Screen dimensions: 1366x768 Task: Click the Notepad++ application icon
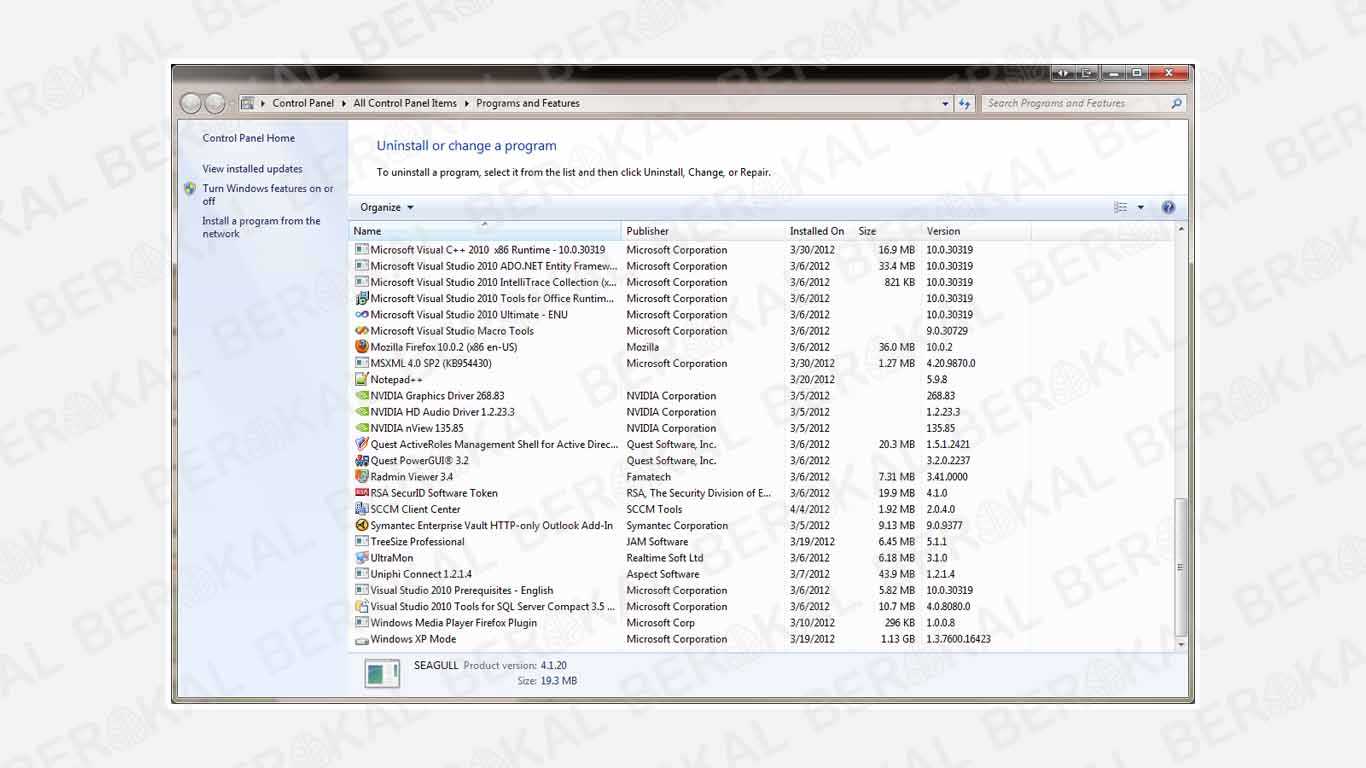(x=363, y=379)
